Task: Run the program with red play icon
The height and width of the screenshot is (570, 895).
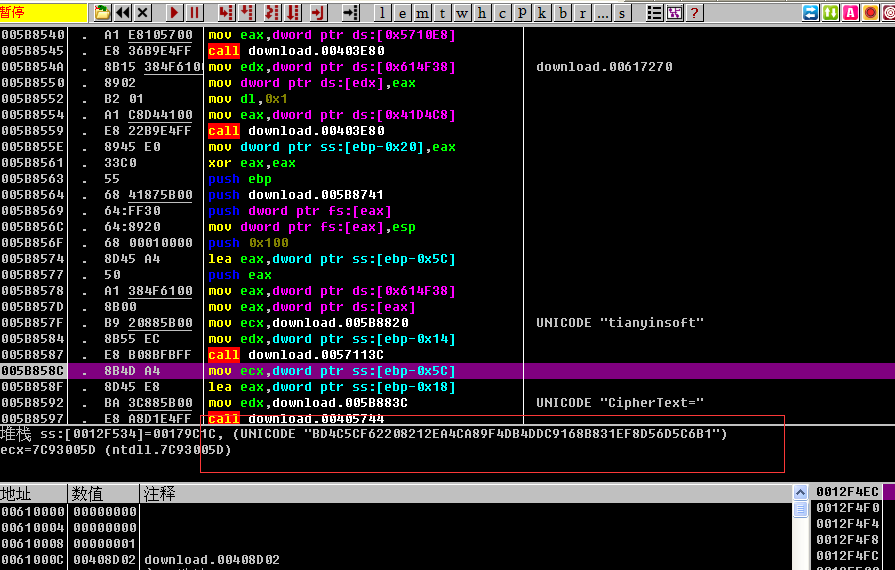Action: tap(175, 13)
